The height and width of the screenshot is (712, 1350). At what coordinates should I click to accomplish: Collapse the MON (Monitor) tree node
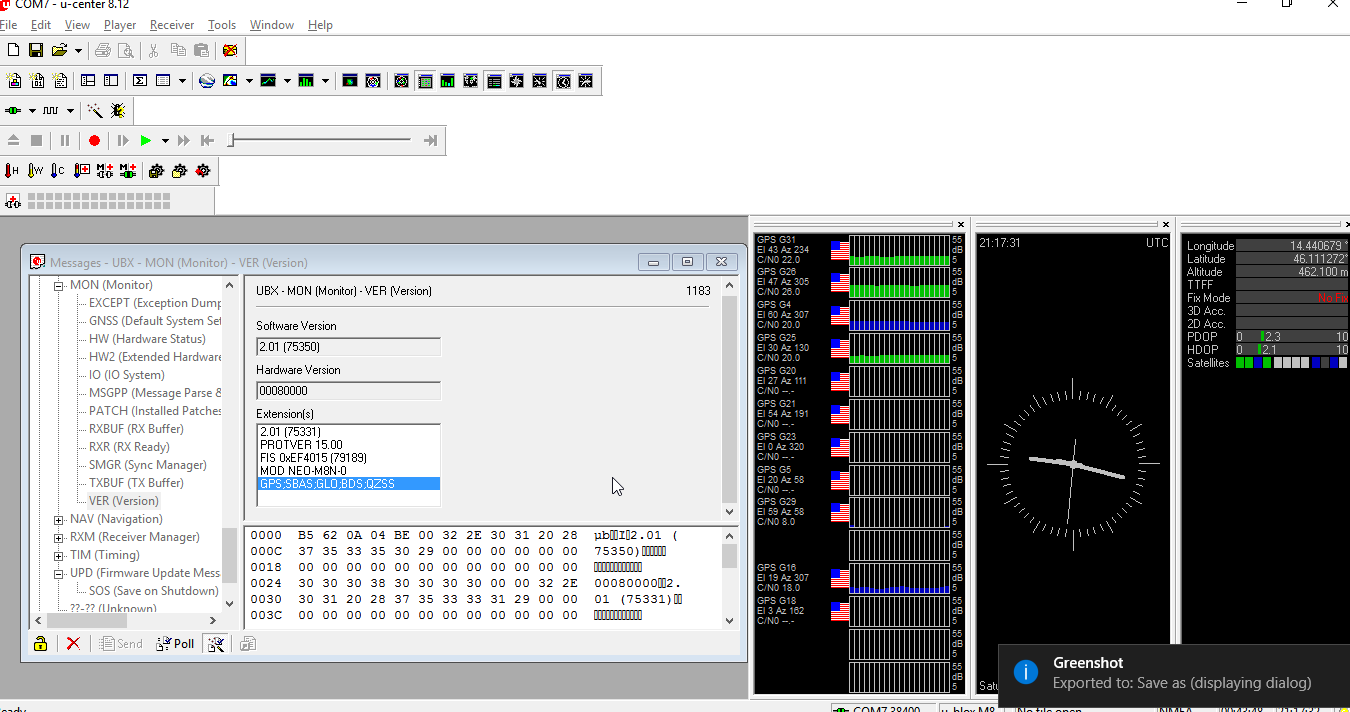point(59,285)
